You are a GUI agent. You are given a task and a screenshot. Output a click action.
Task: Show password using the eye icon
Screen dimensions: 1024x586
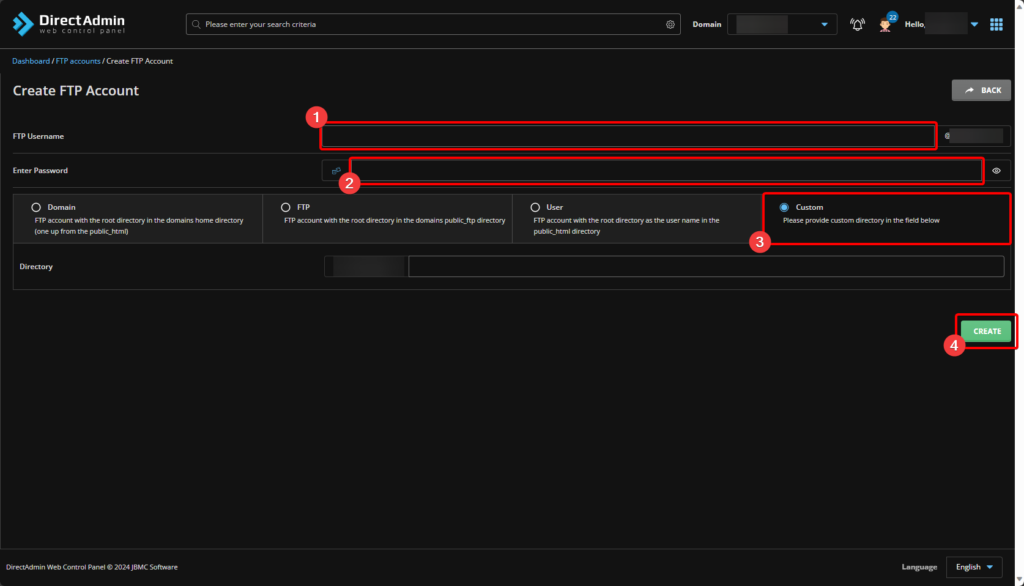997,171
